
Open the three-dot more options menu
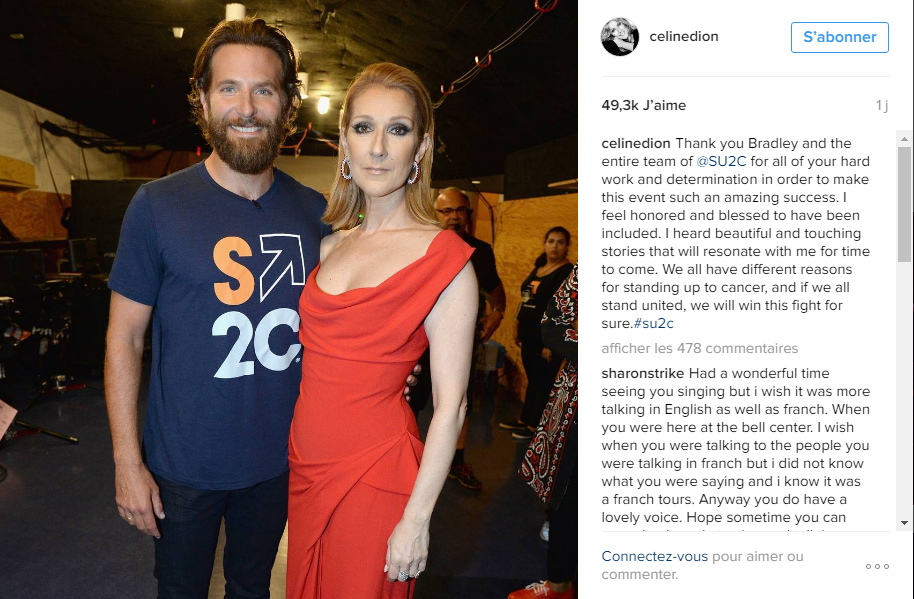pyautogui.click(x=877, y=566)
